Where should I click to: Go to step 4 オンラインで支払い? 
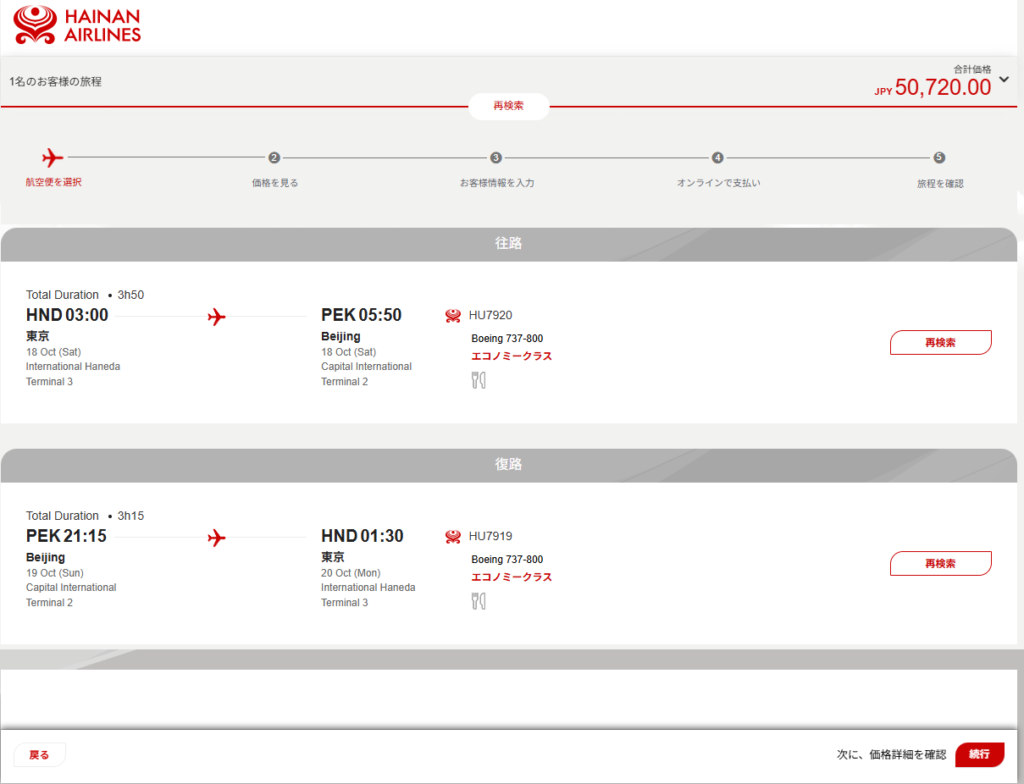(718, 158)
